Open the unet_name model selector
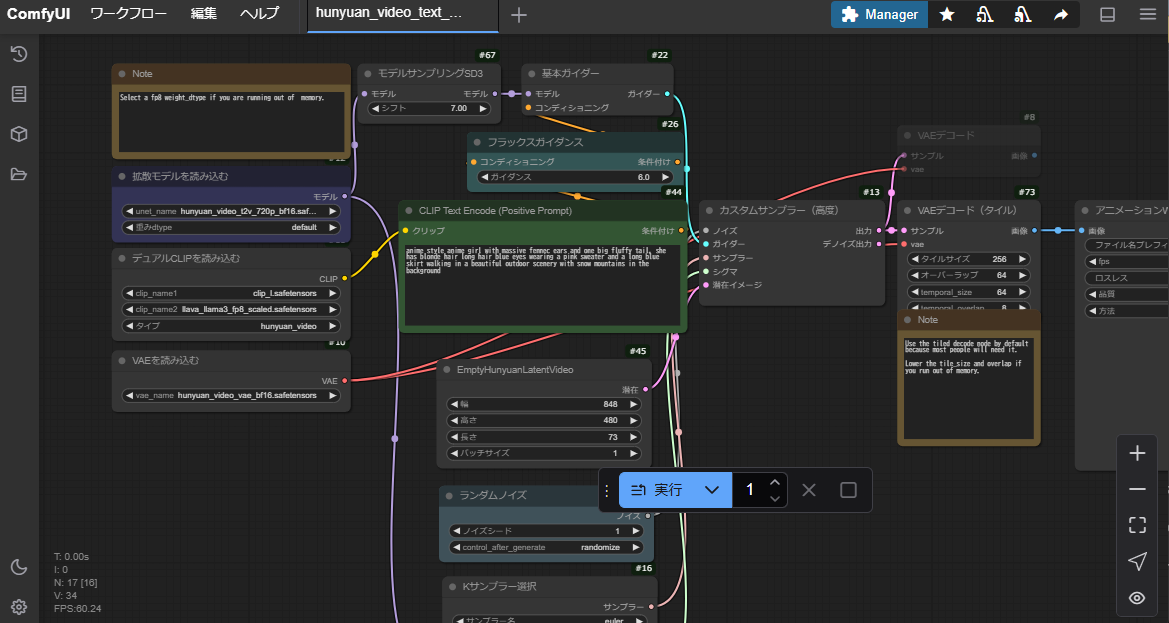Viewport: 1169px width, 623px height. [231, 211]
